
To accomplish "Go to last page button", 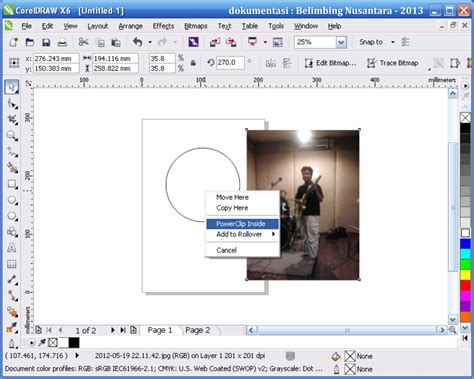I will (x=123, y=330).
